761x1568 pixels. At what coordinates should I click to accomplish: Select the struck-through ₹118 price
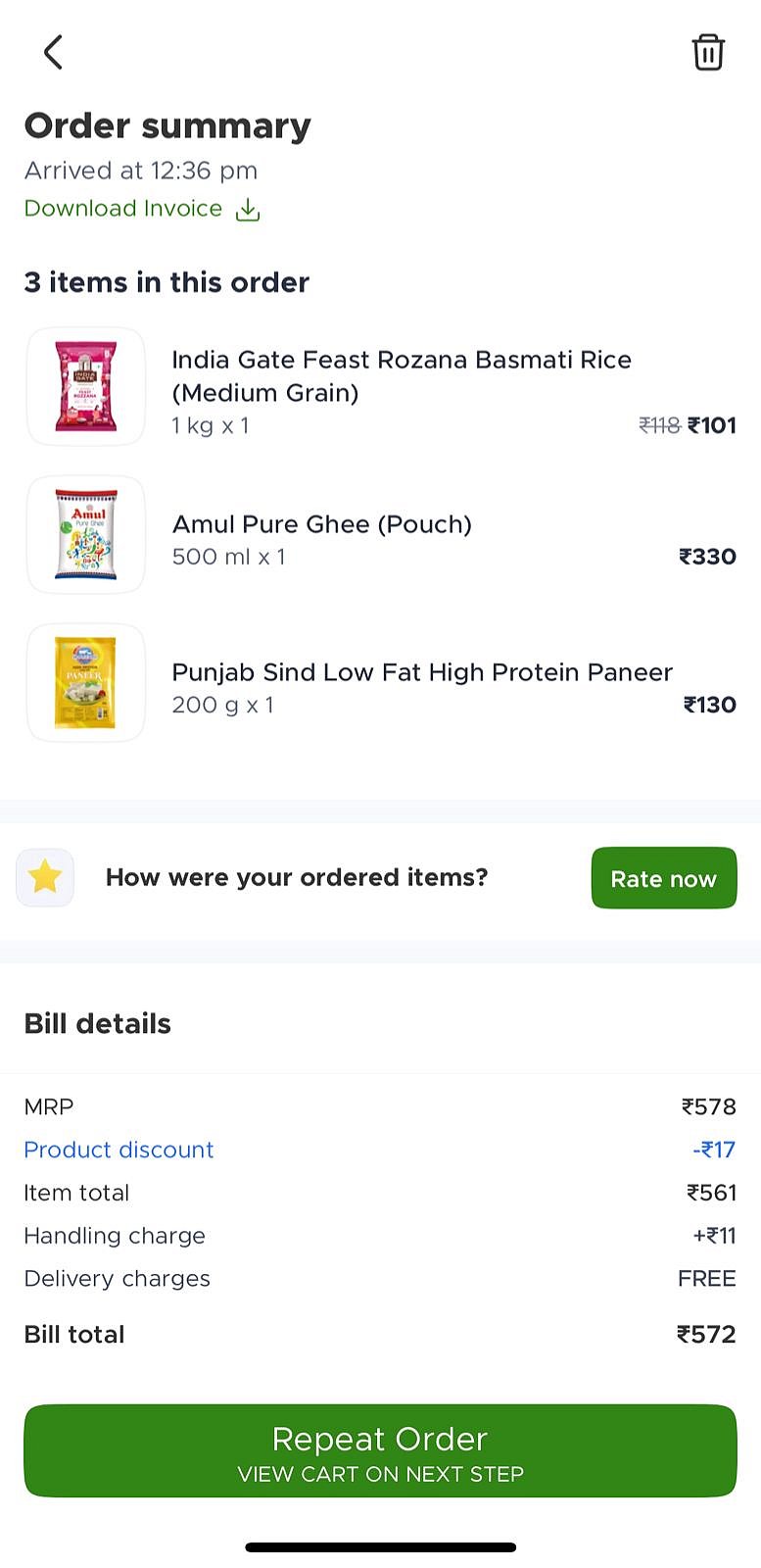pos(659,424)
